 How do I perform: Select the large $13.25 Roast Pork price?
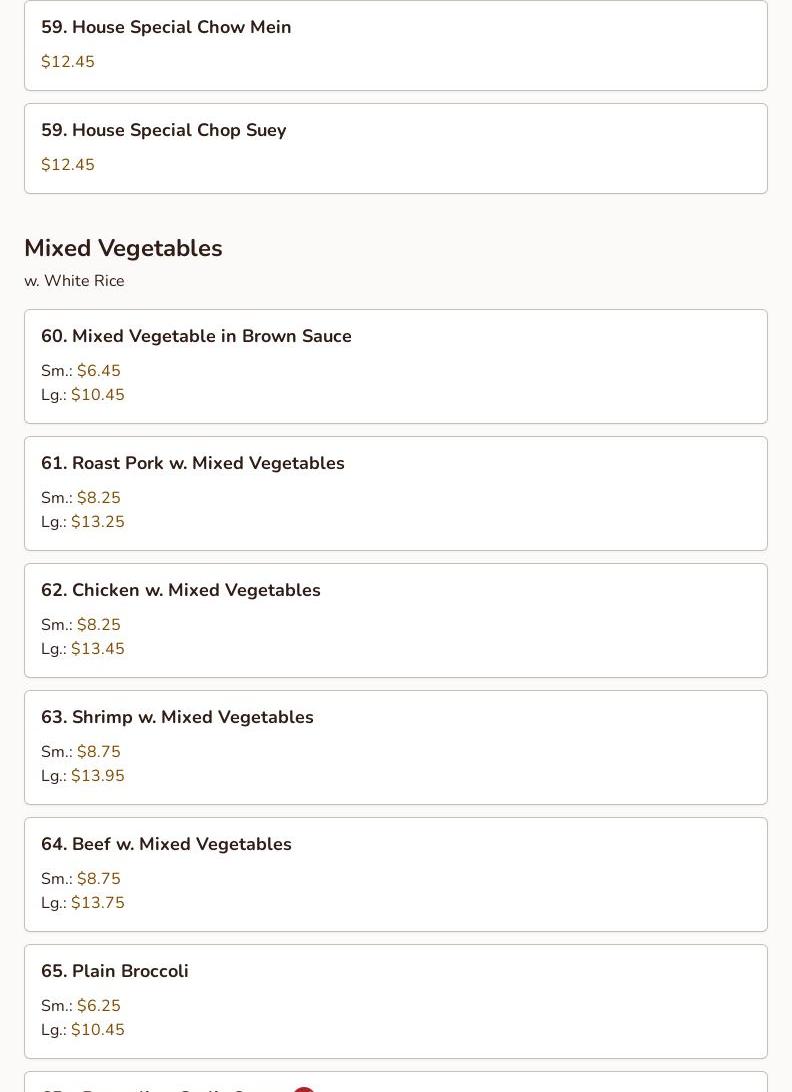[x=97, y=522]
